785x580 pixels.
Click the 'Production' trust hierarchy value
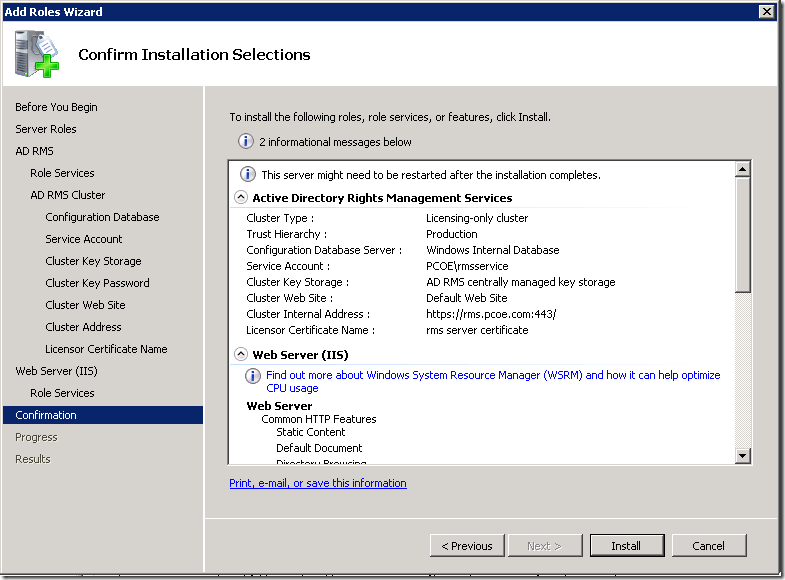[x=452, y=234]
